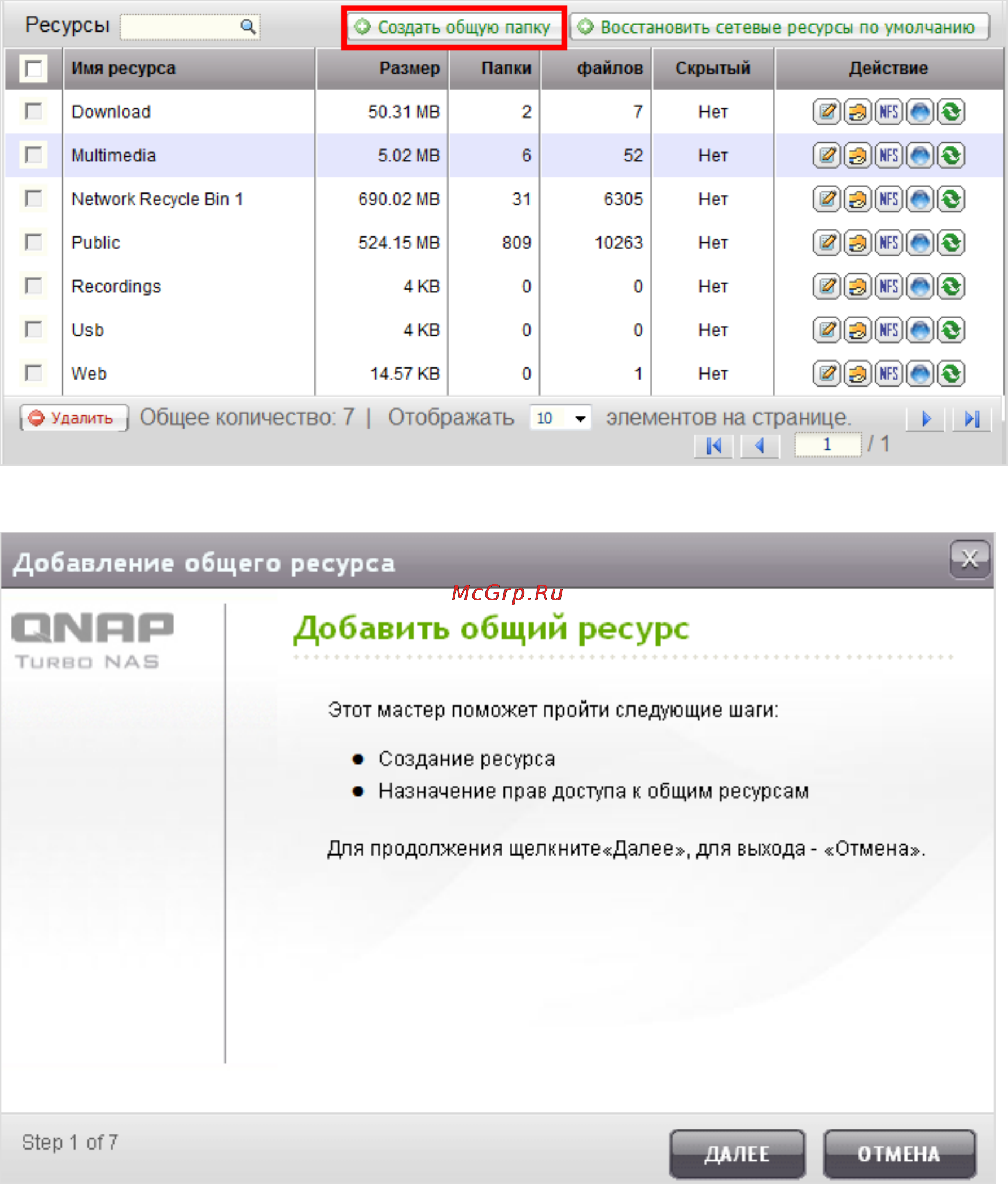Image resolution: width=1008 pixels, height=1184 pixels.
Task: Click the ДАЛЕЕ button in wizard
Action: [737, 1154]
